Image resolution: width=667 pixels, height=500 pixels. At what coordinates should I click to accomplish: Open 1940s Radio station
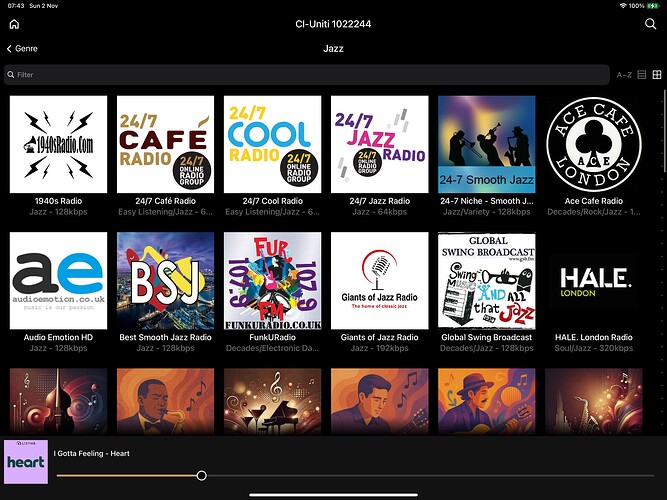pyautogui.click(x=58, y=144)
